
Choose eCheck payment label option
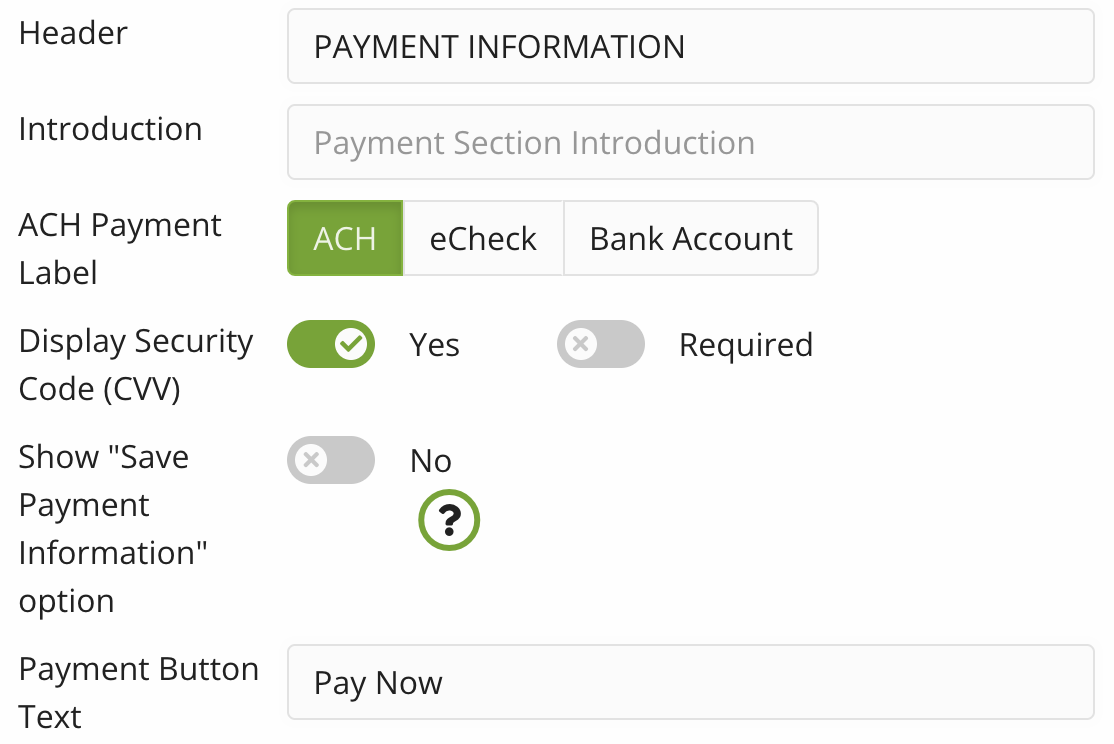tap(483, 238)
